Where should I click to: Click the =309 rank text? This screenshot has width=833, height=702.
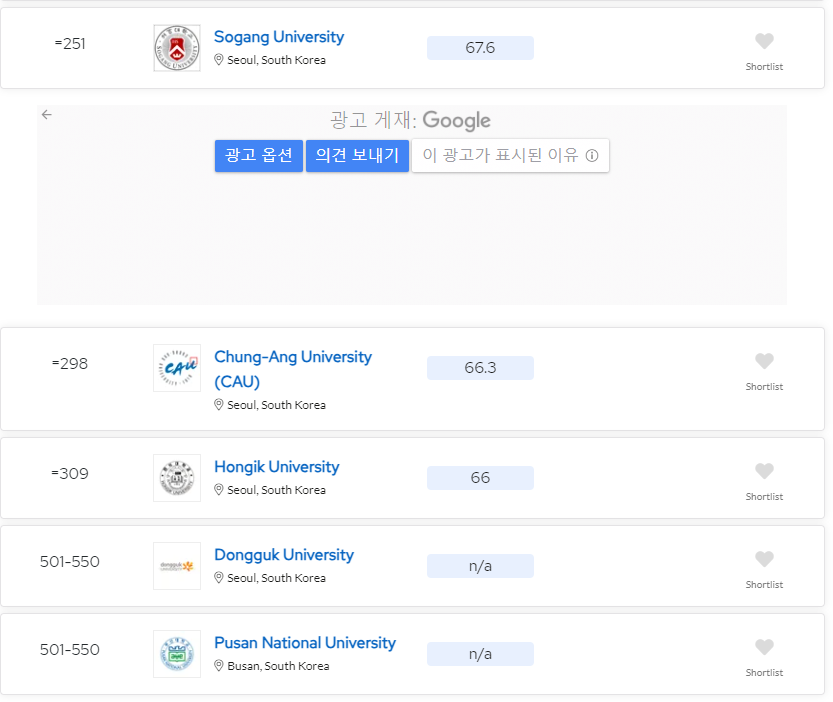click(70, 473)
